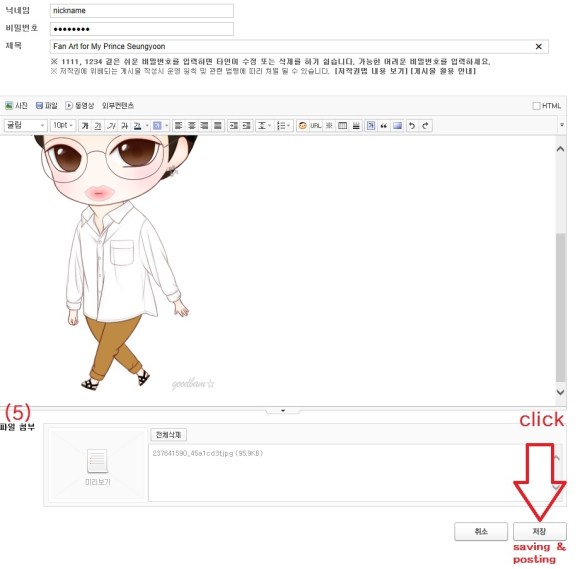Toggle italic text formatting
The image size is (580, 569).
pyautogui.click(x=111, y=126)
